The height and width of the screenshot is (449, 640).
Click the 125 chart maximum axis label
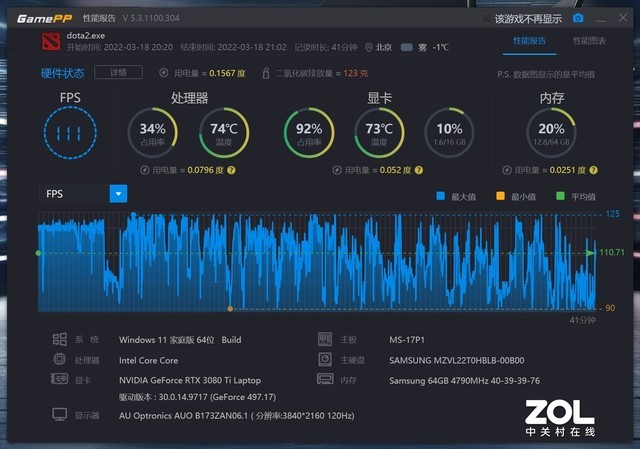[613, 213]
